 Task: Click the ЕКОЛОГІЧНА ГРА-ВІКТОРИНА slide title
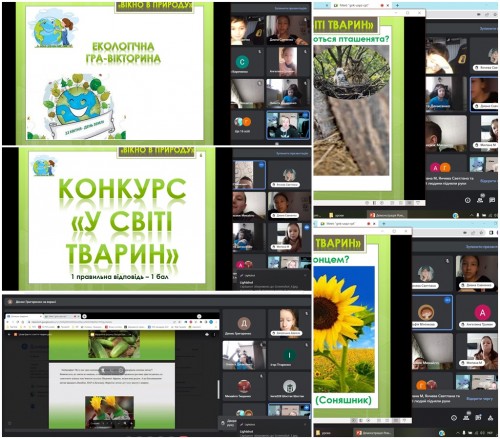tap(123, 53)
